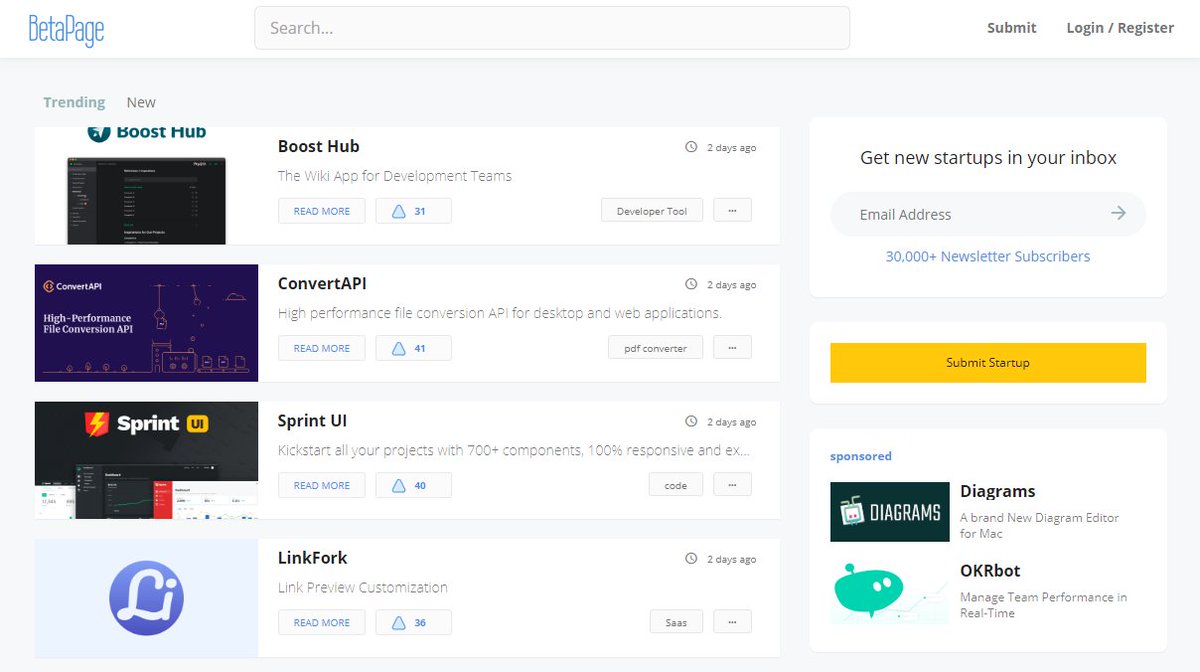This screenshot has height=672, width=1200.
Task: Open the LinkFork logo thumbnail
Action: pyautogui.click(x=147, y=598)
